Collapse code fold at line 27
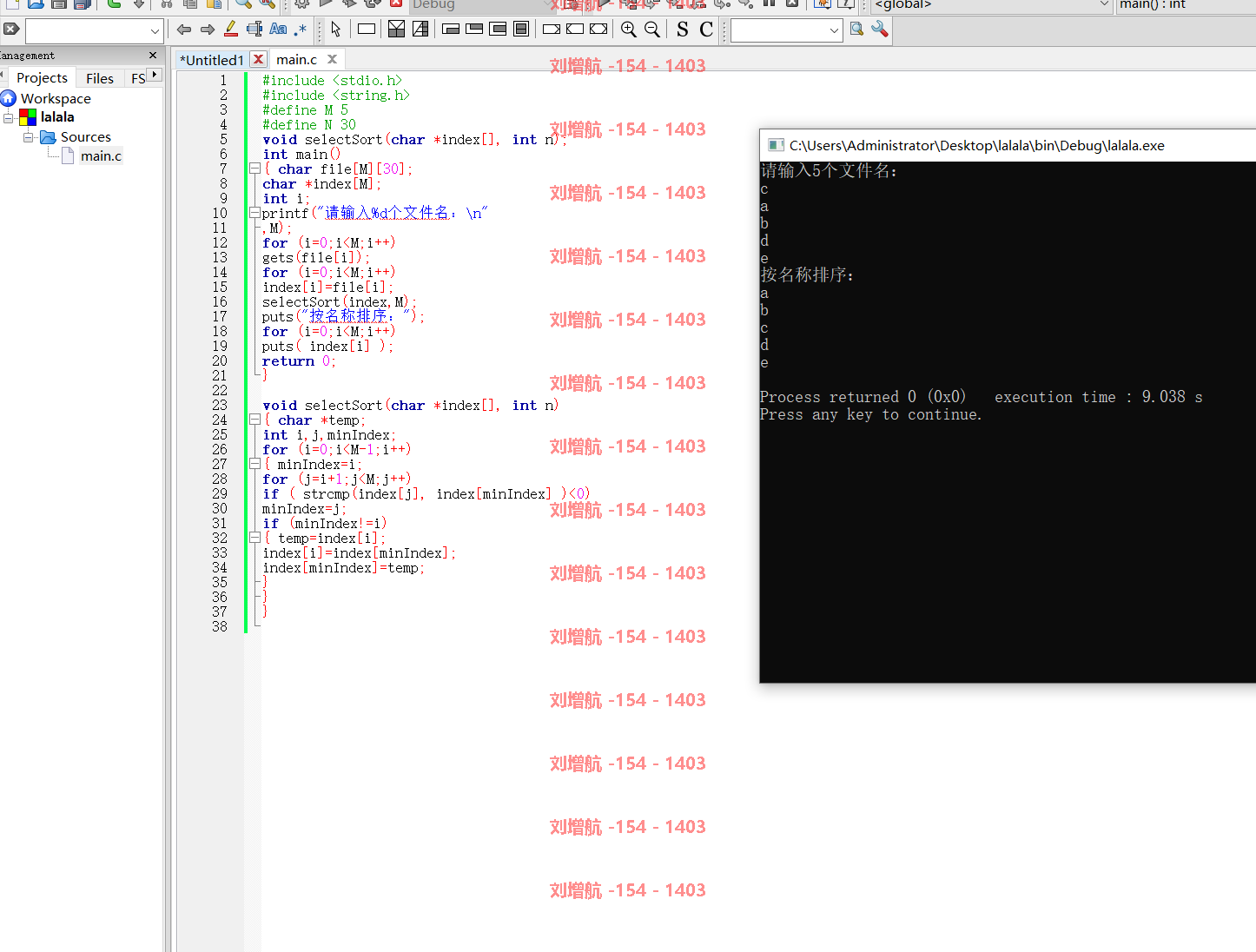1256x952 pixels. point(255,464)
